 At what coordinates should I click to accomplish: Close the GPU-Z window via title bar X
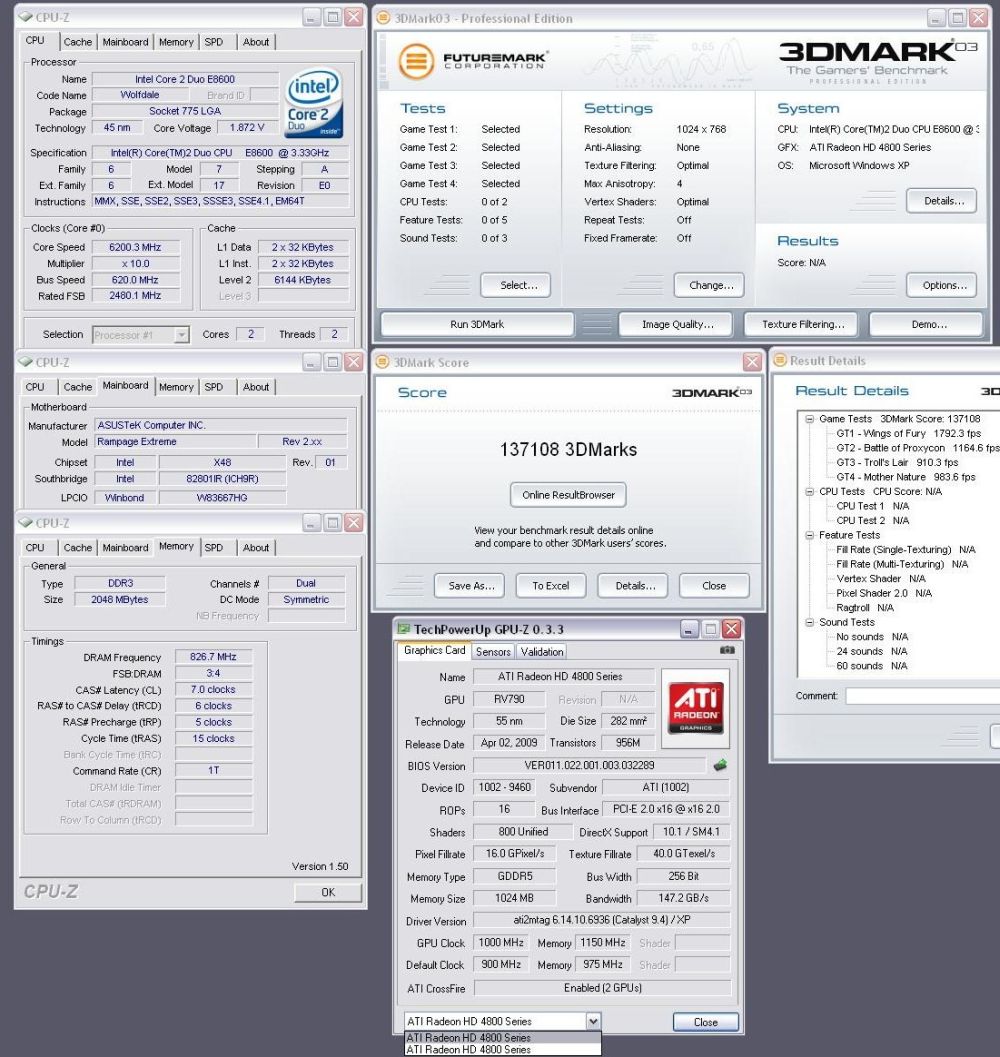coord(732,629)
